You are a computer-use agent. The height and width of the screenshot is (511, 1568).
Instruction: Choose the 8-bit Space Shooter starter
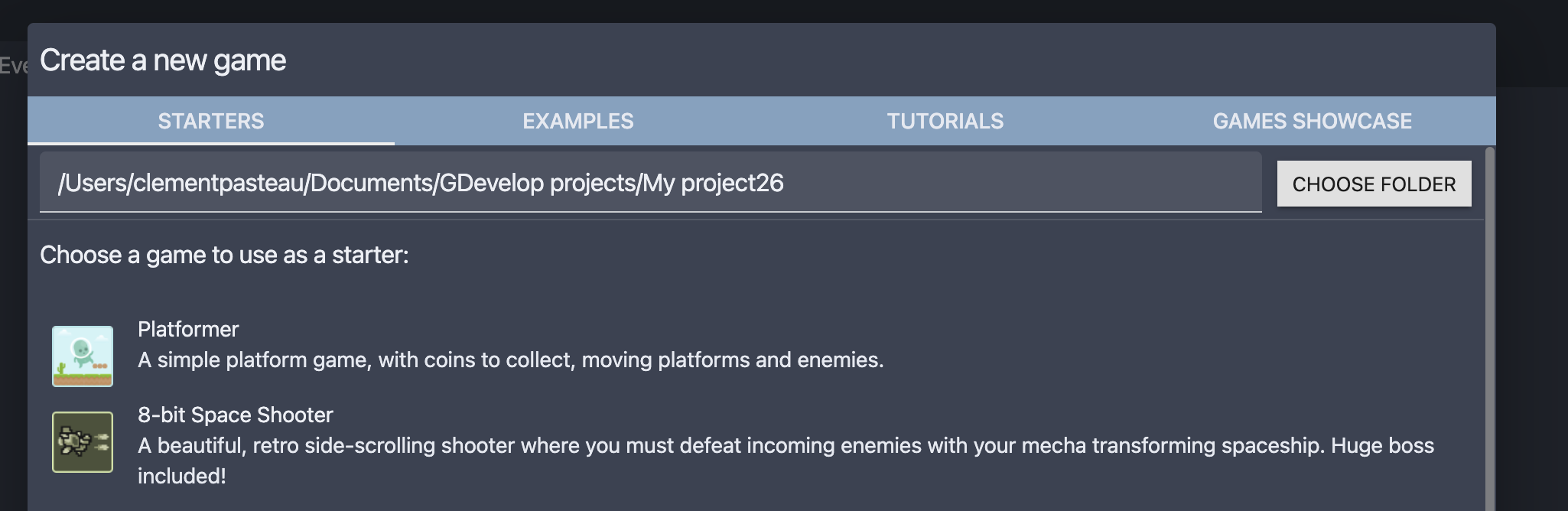pyautogui.click(x=235, y=415)
